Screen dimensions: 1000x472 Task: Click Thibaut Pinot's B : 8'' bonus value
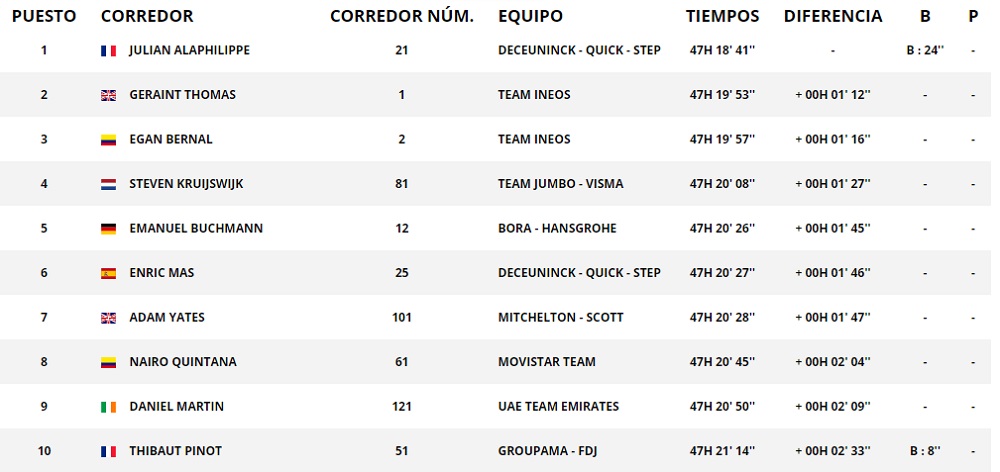925,451
